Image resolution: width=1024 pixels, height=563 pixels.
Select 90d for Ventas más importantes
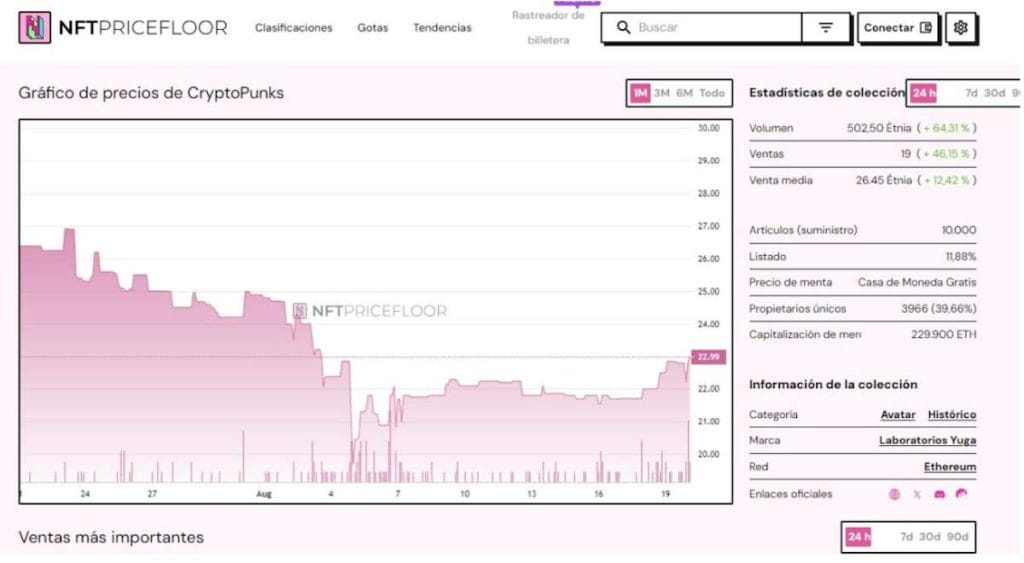coord(957,537)
